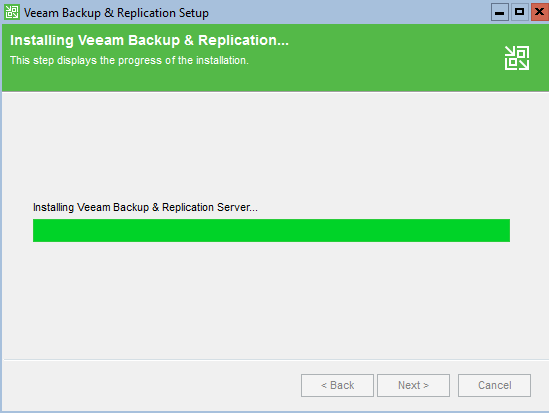Click the blank green banner area below subtitle
Viewport: 549px width, 413px height.
(x=245, y=80)
